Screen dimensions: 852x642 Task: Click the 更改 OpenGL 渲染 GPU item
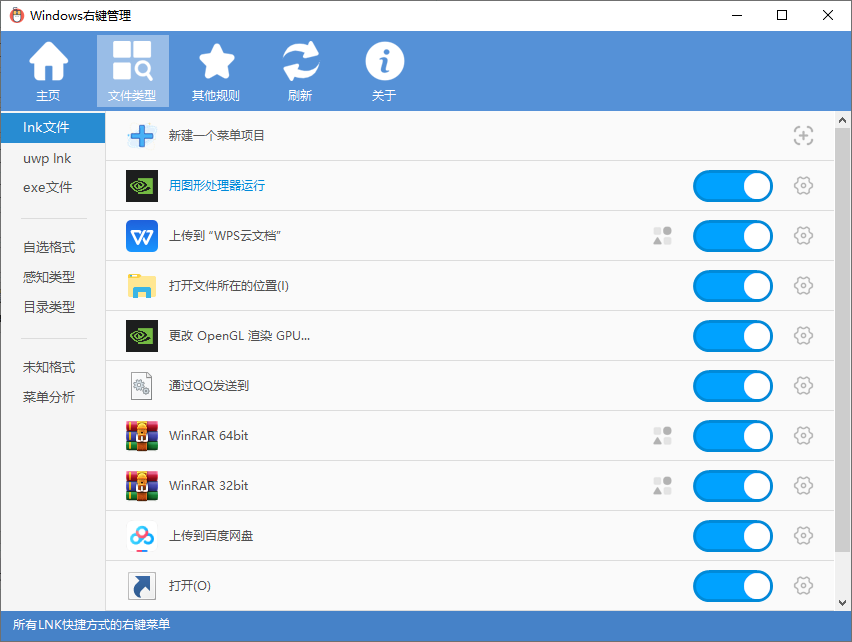(x=239, y=336)
